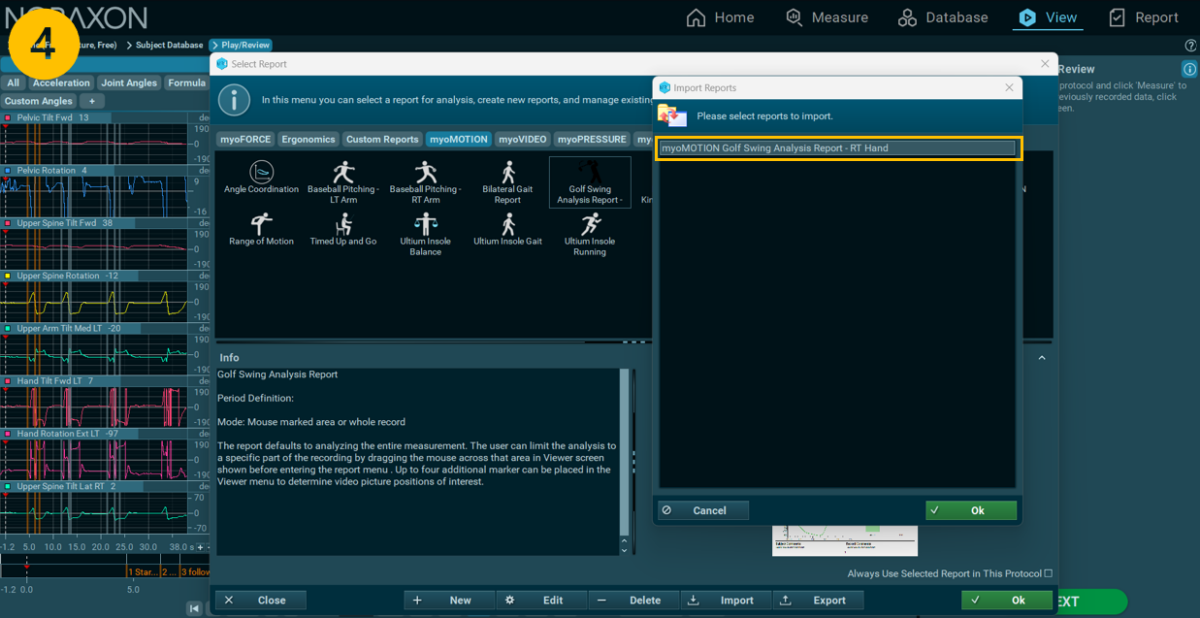
Task: Open the Database section
Action: pos(942,17)
